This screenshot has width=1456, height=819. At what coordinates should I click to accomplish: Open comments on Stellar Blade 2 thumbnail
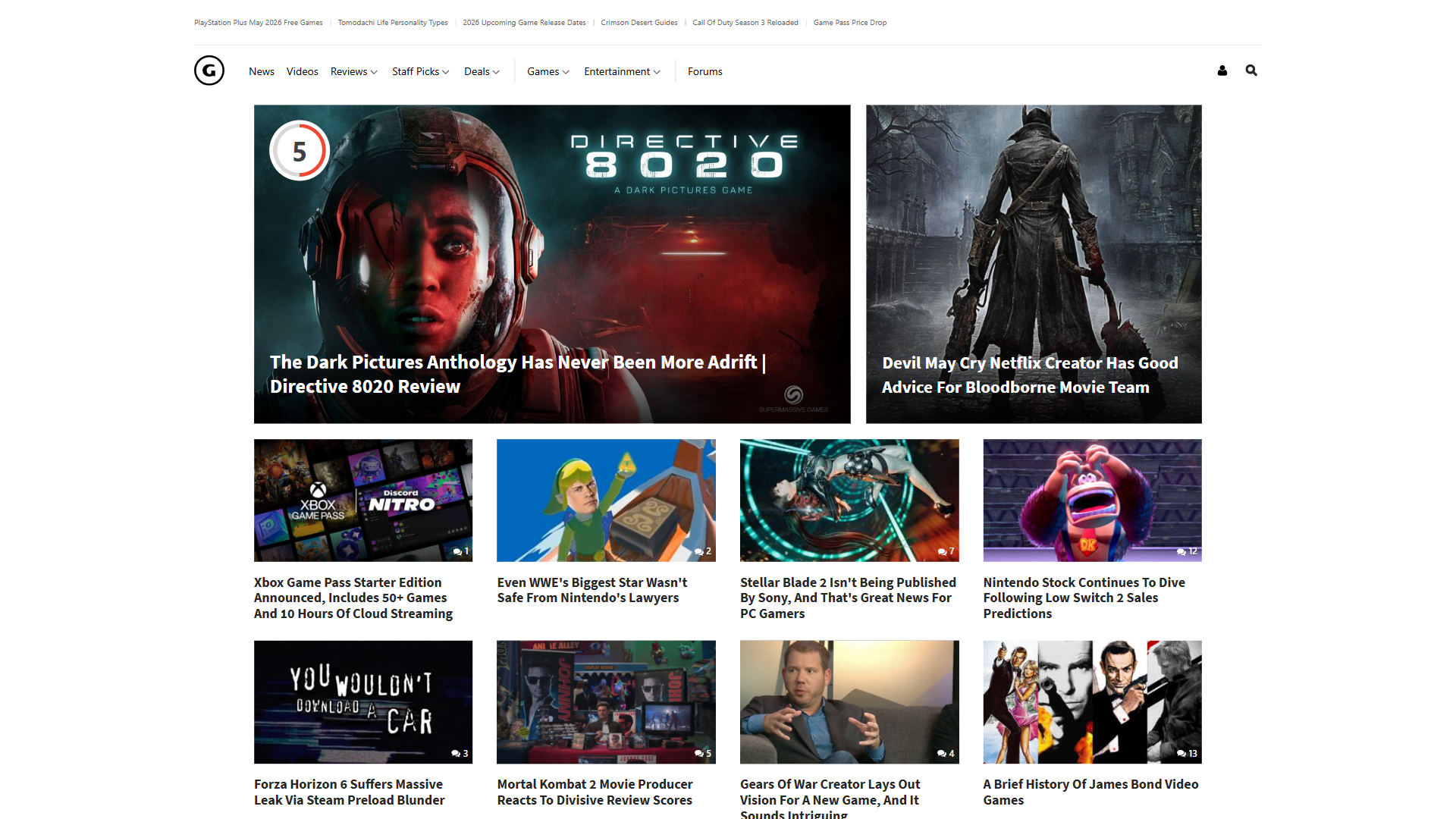(946, 551)
